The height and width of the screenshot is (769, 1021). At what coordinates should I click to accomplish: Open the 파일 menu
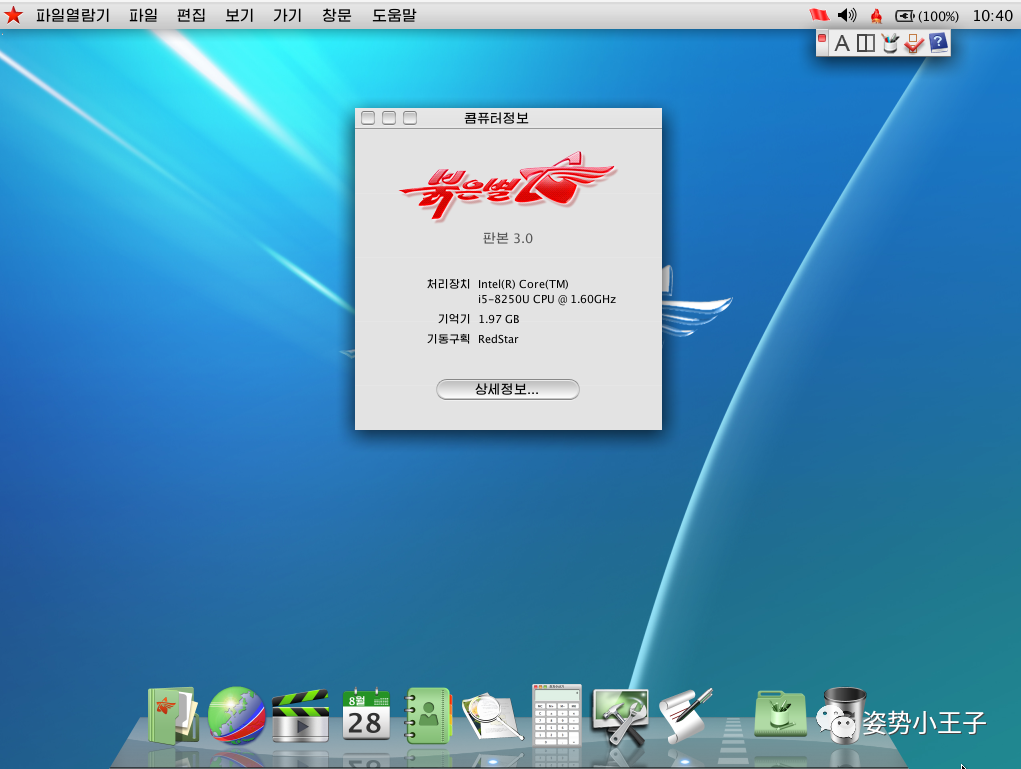pos(143,15)
